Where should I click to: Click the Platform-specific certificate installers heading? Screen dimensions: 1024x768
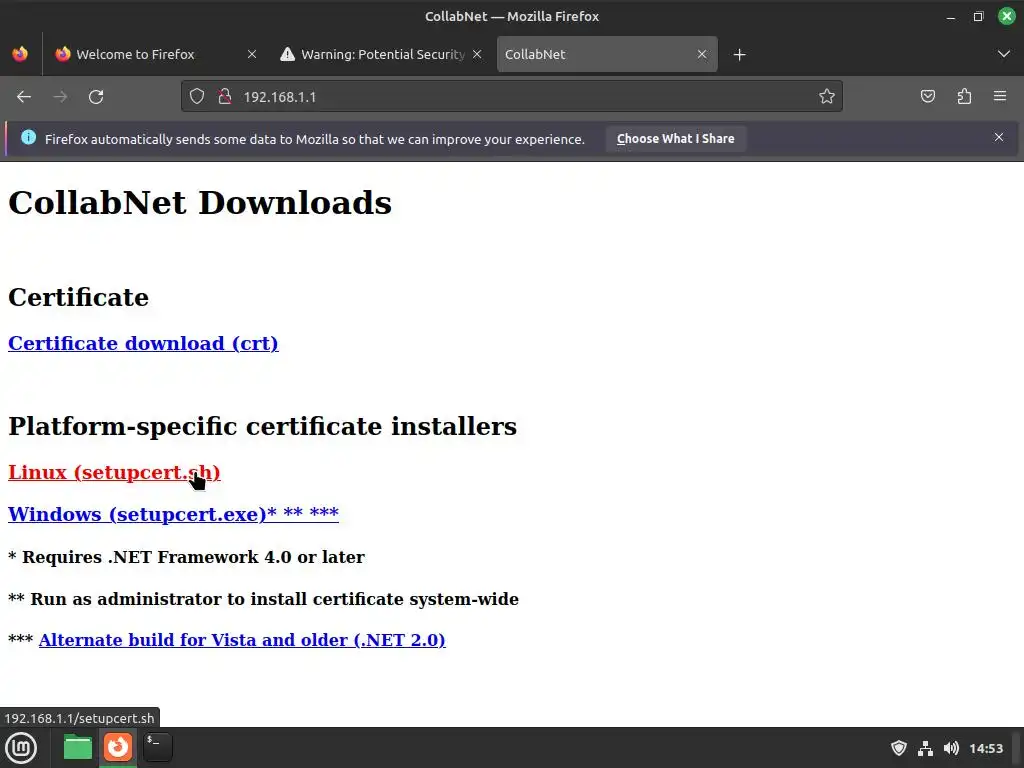263,426
